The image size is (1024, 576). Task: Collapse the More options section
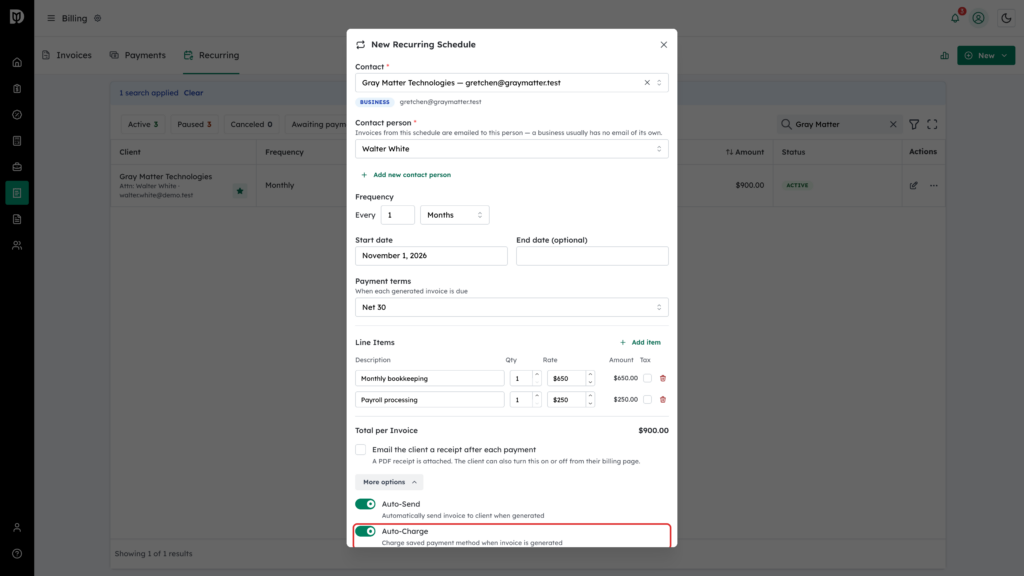(389, 482)
